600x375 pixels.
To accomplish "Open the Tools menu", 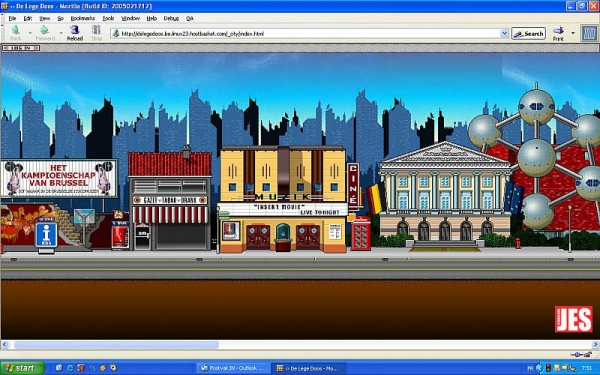I will click(x=108, y=18).
